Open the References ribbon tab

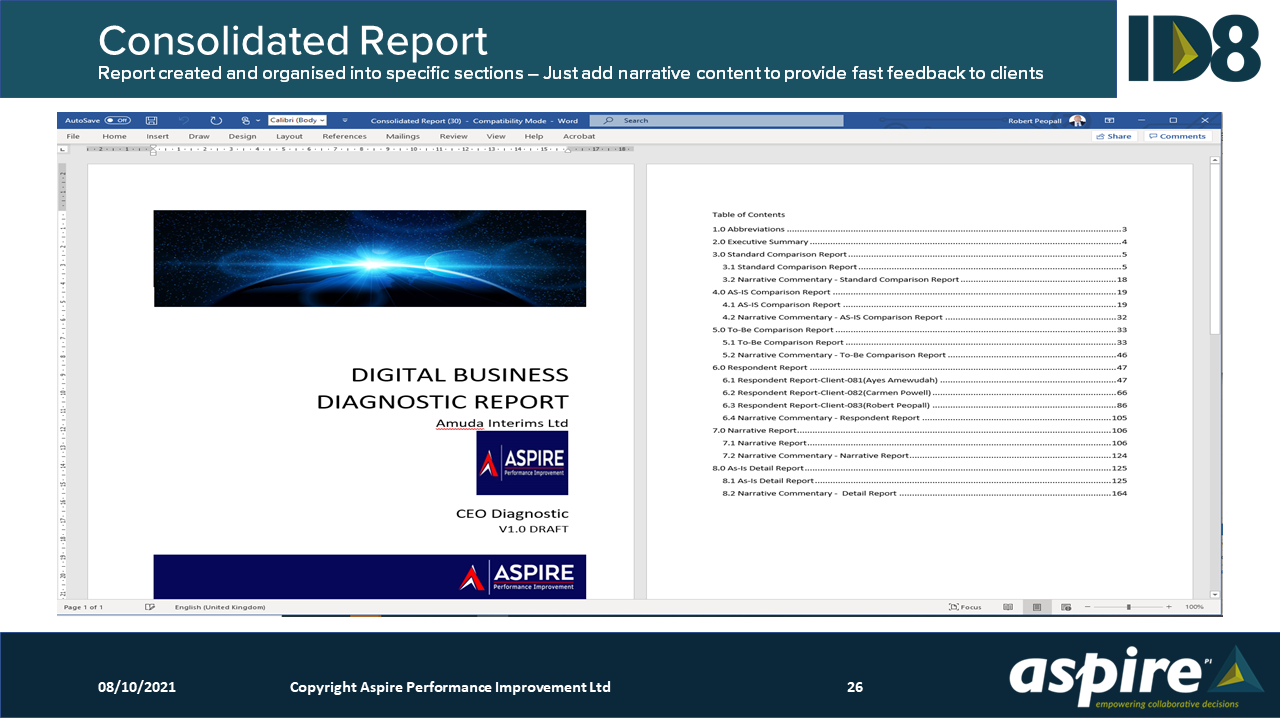click(x=344, y=136)
